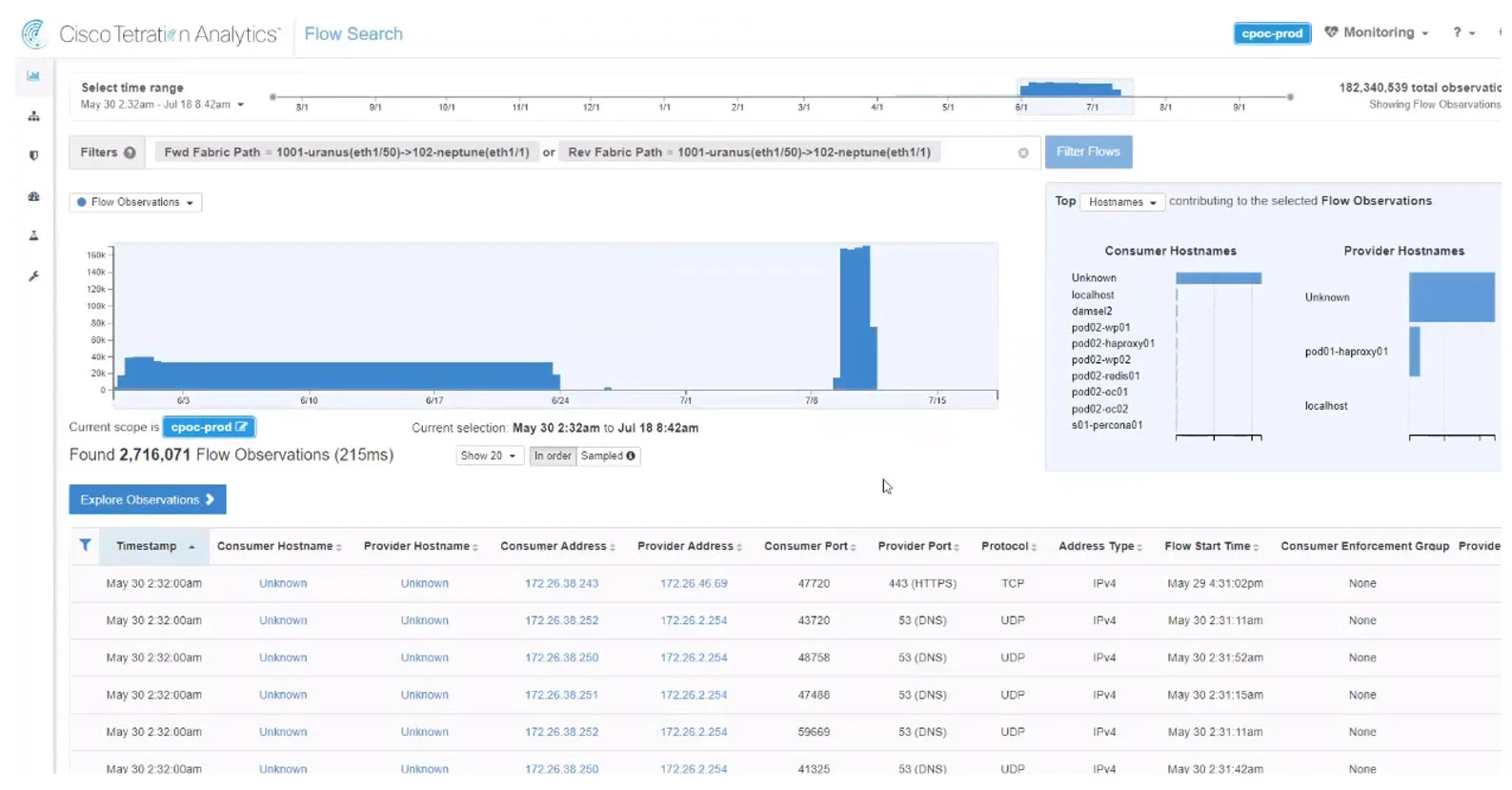This screenshot has width=1512, height=790.
Task: Click the May 29 4:31:02pm flow start cell
Action: 1215,583
